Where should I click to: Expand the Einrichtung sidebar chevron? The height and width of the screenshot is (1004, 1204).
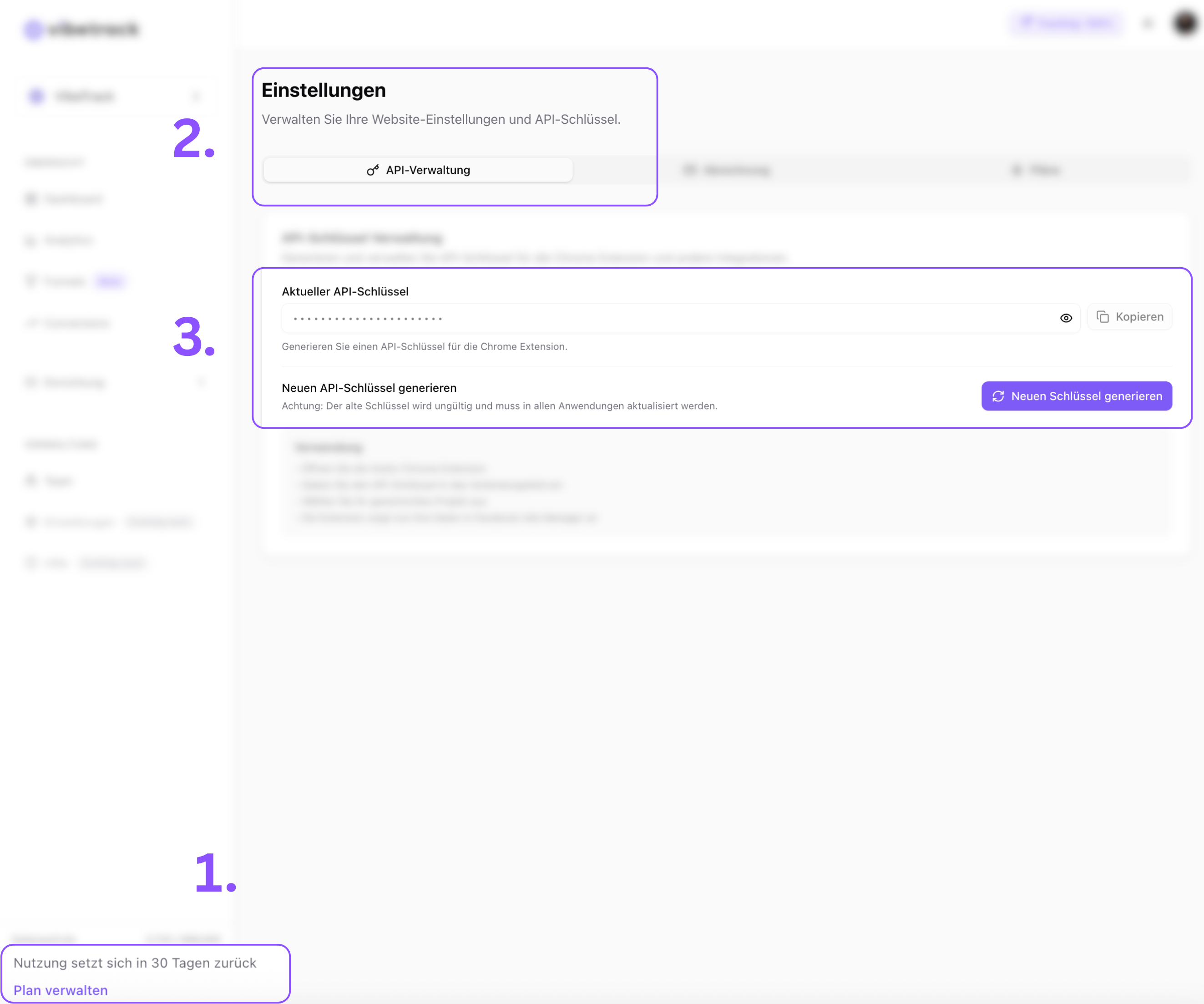click(x=200, y=382)
